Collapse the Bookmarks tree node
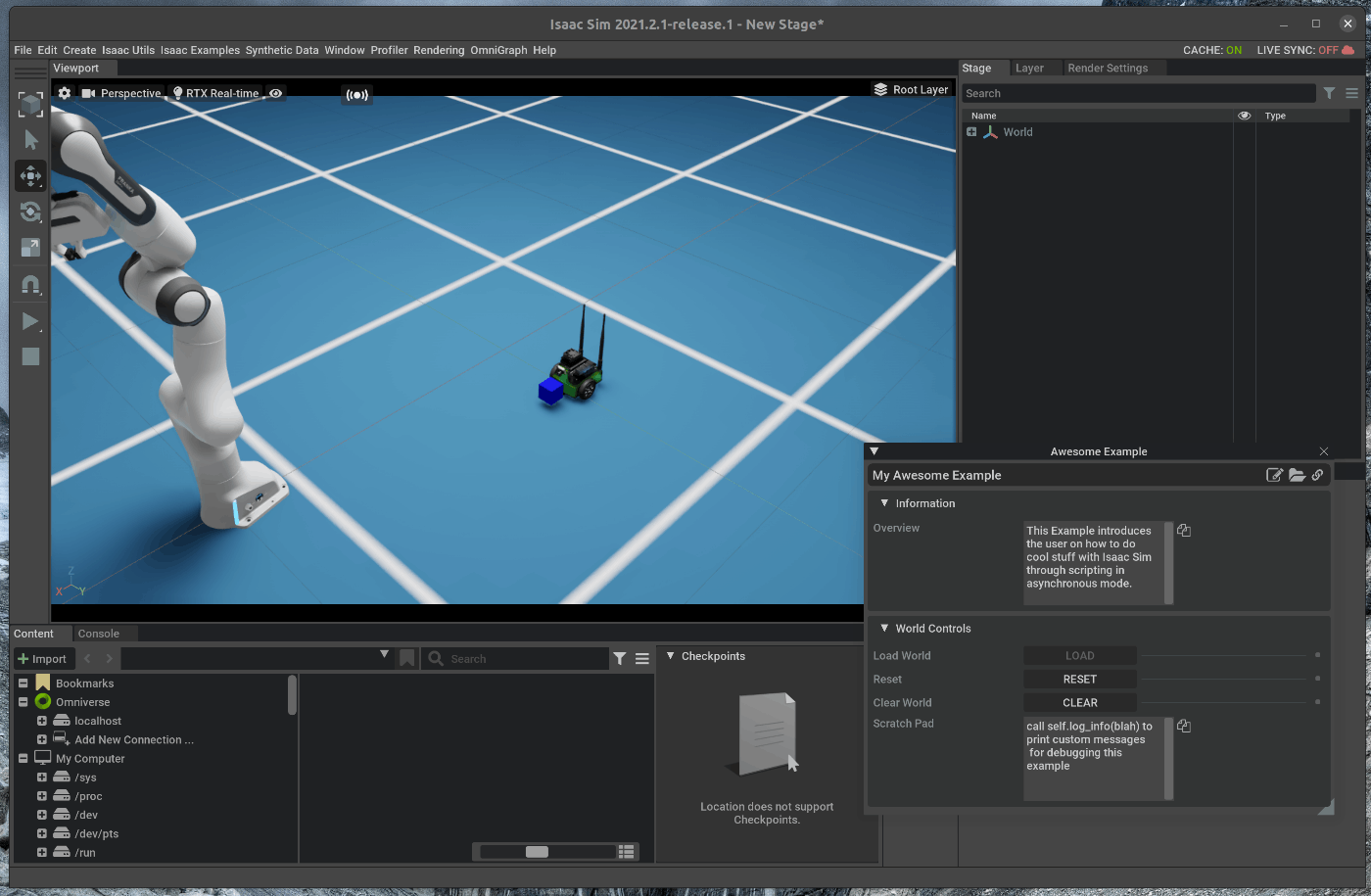 [24, 683]
